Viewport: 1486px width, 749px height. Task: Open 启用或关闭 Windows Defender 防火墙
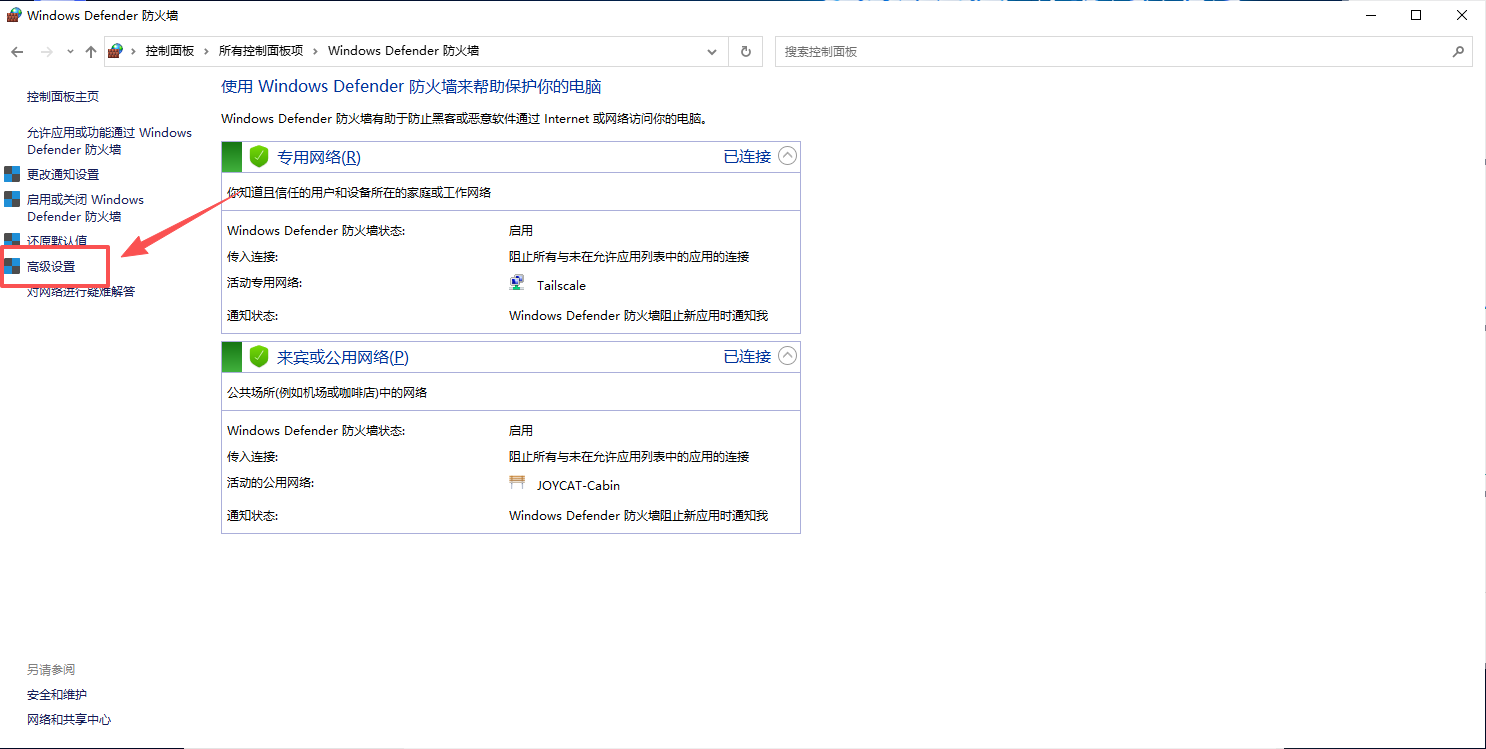click(85, 208)
